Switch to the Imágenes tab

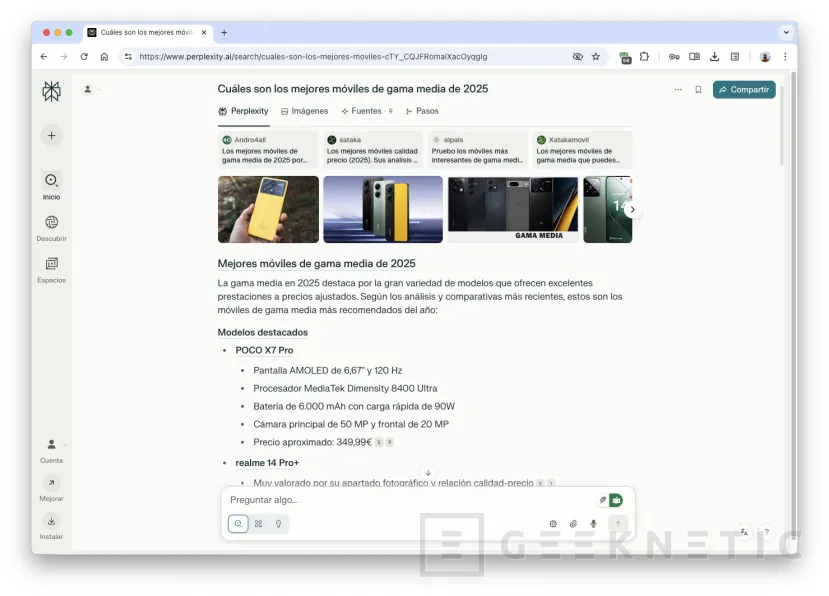coord(305,111)
